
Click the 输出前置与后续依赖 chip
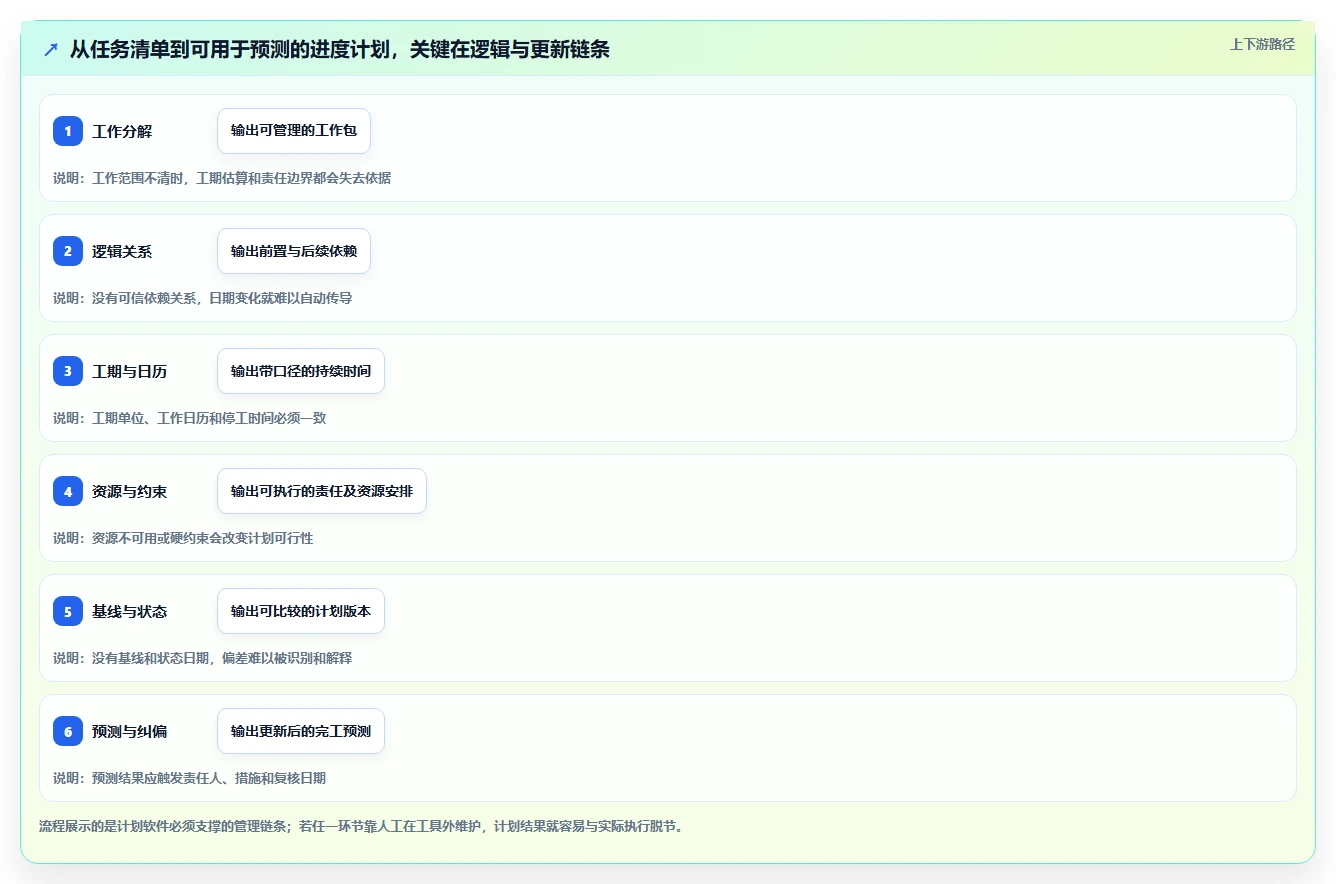pos(294,251)
